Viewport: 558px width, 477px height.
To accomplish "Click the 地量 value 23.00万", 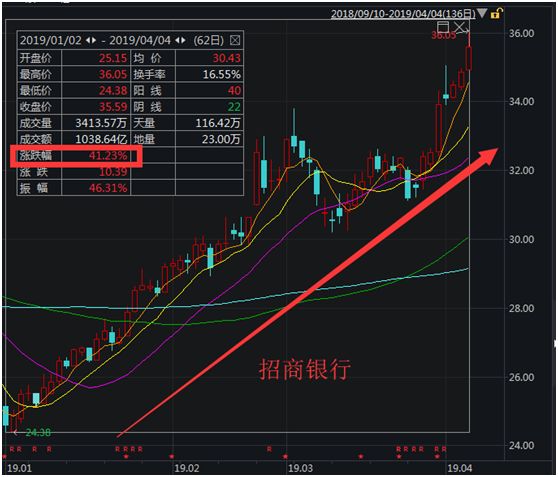I will [221, 139].
